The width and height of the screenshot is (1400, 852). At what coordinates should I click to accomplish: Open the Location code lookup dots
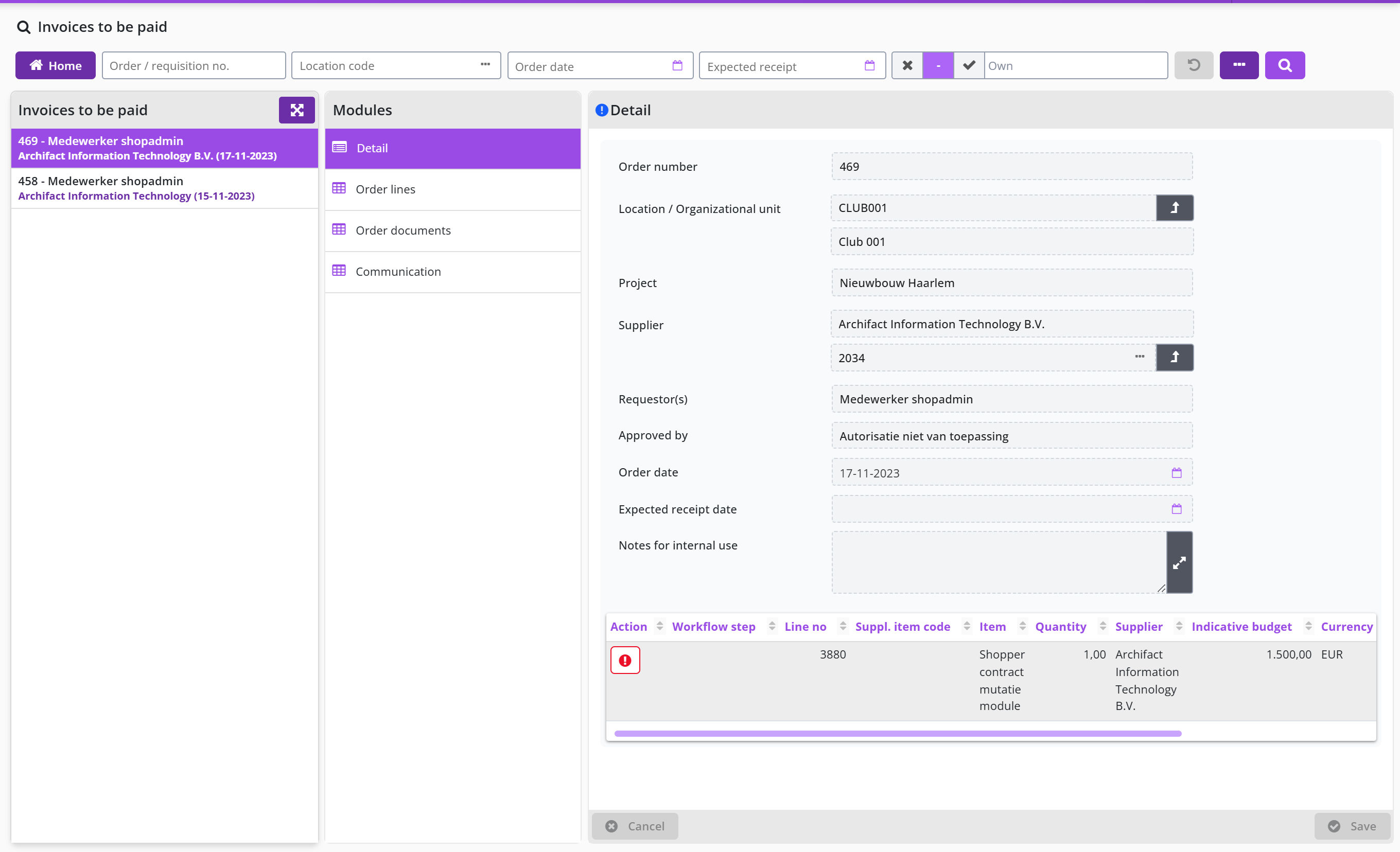click(485, 65)
